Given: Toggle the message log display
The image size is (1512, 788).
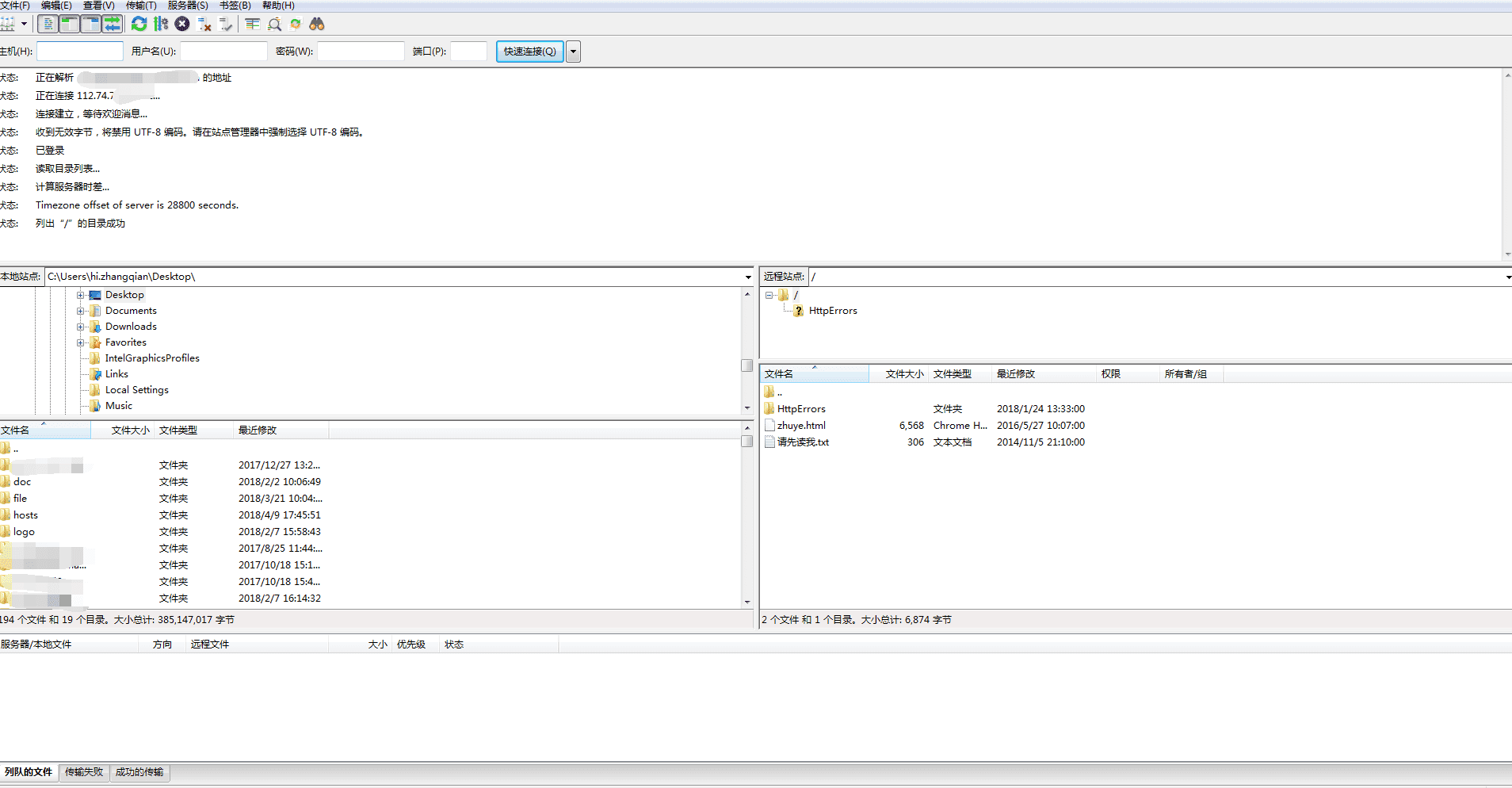Looking at the screenshot, I should click(48, 24).
